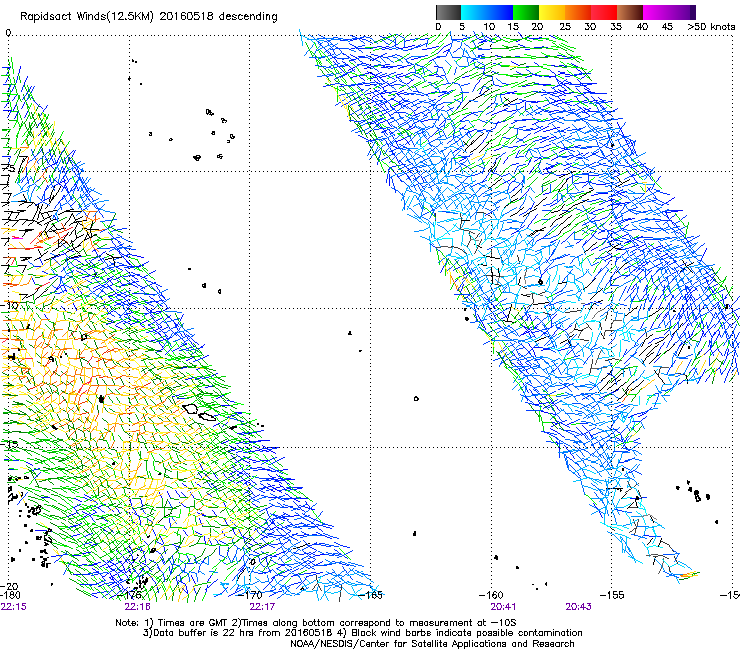Click the "-165" longitude axis label

(371, 595)
